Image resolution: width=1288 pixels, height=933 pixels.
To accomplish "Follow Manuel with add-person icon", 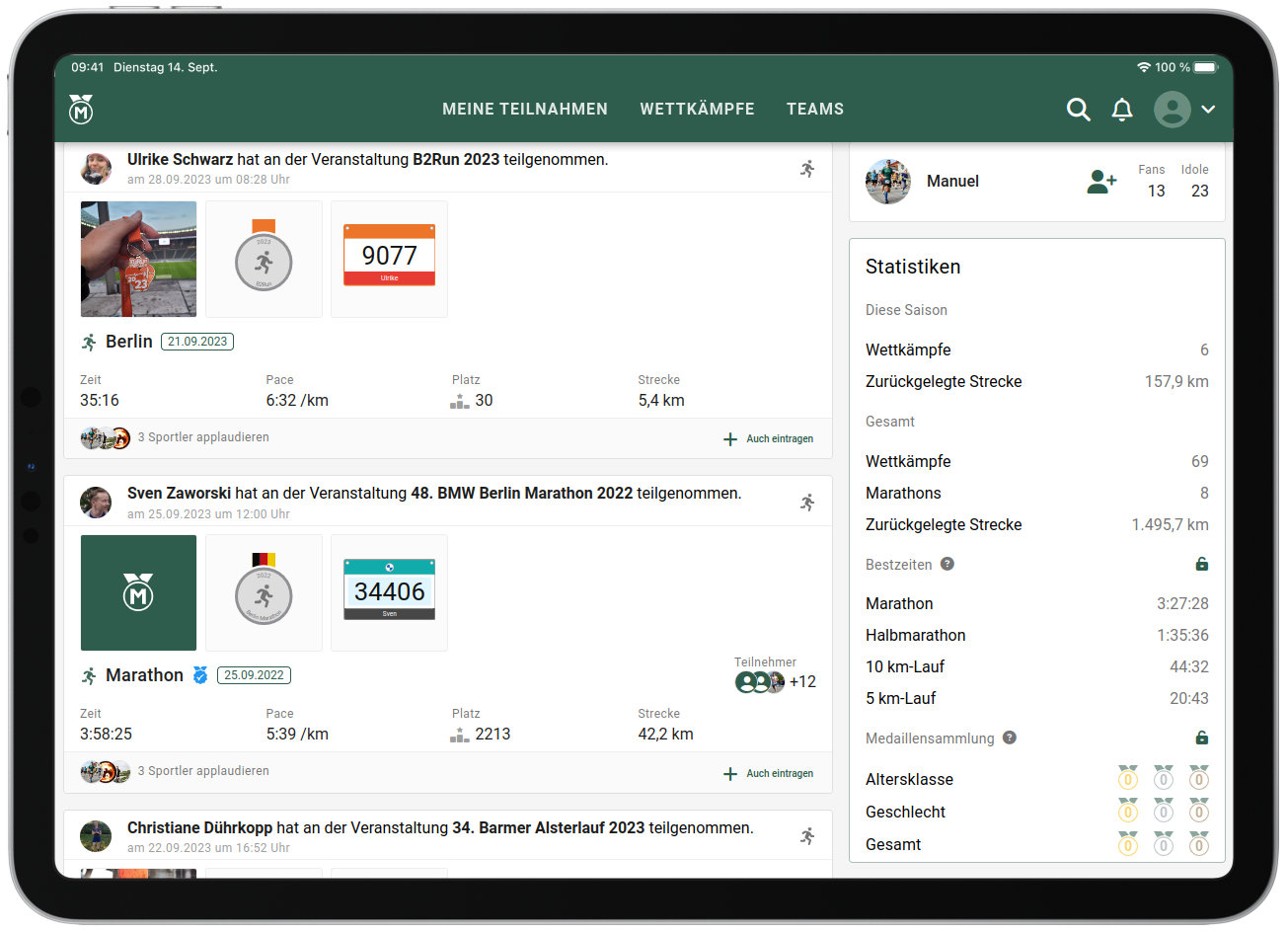I will tap(1101, 182).
